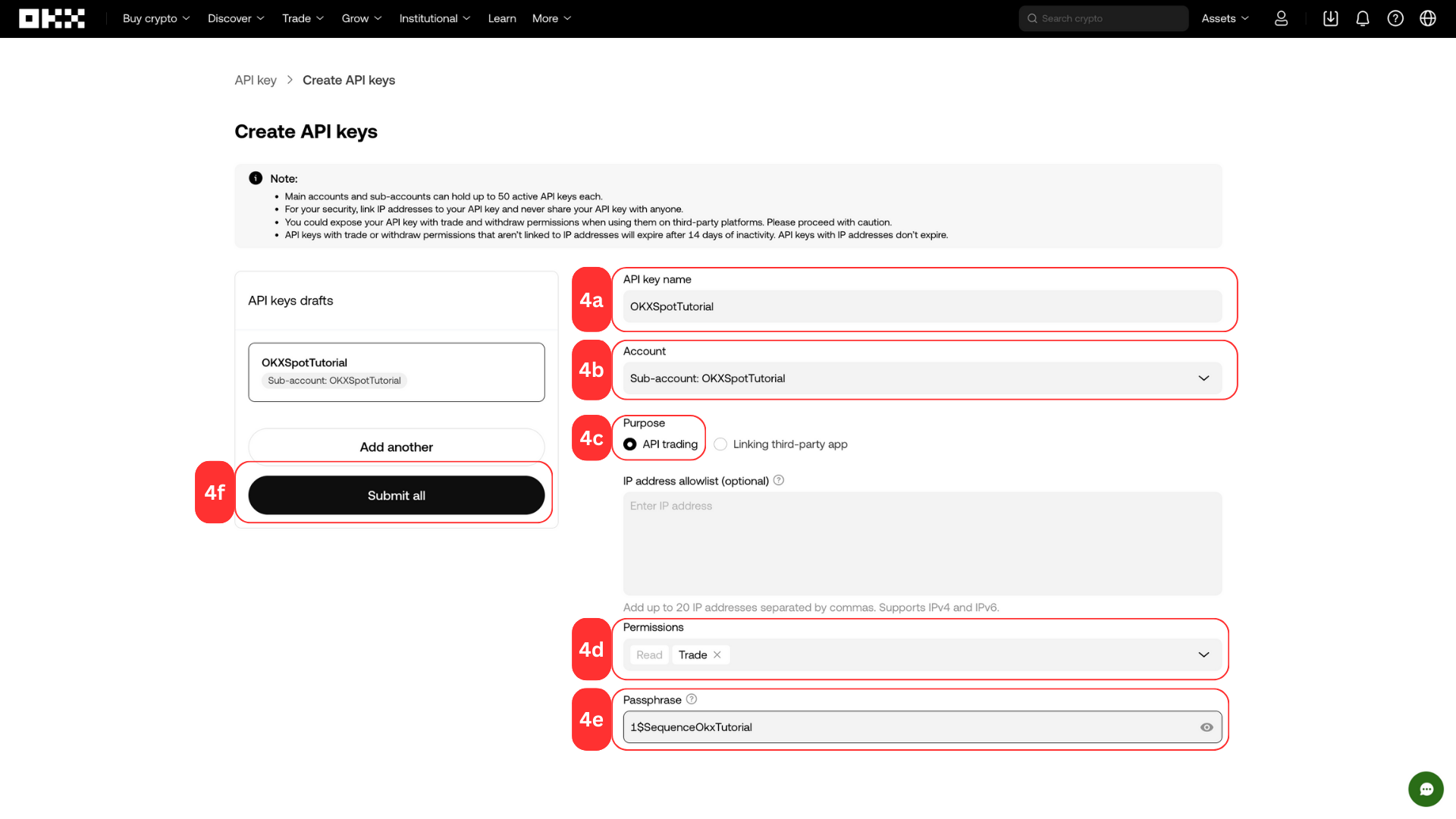Screen dimensions: 1456x819
Task: Open the user profile icon
Action: click(x=1281, y=18)
